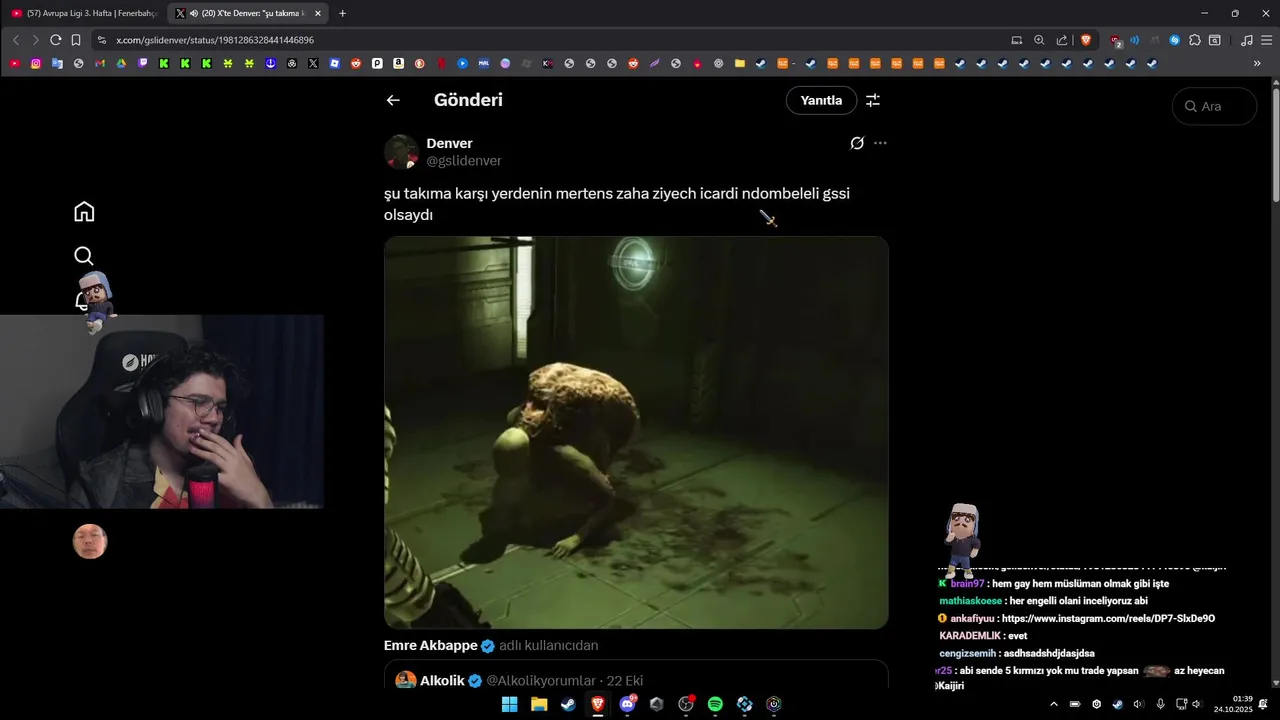Open site settings icon in address bar
This screenshot has width=1280, height=720.
101,40
